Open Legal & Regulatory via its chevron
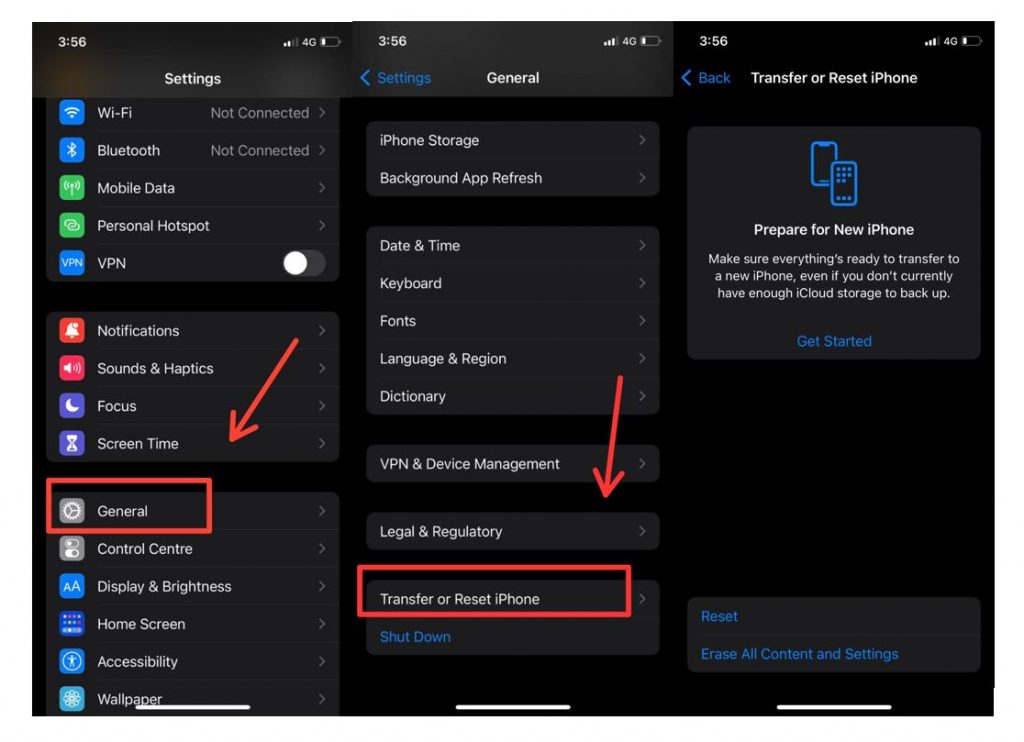Image resolution: width=1024 pixels, height=742 pixels. pos(643,531)
